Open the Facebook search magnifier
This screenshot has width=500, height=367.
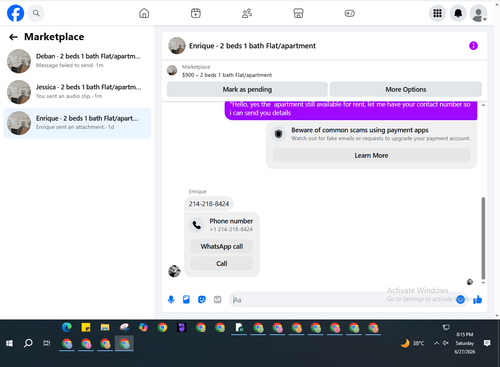36,13
